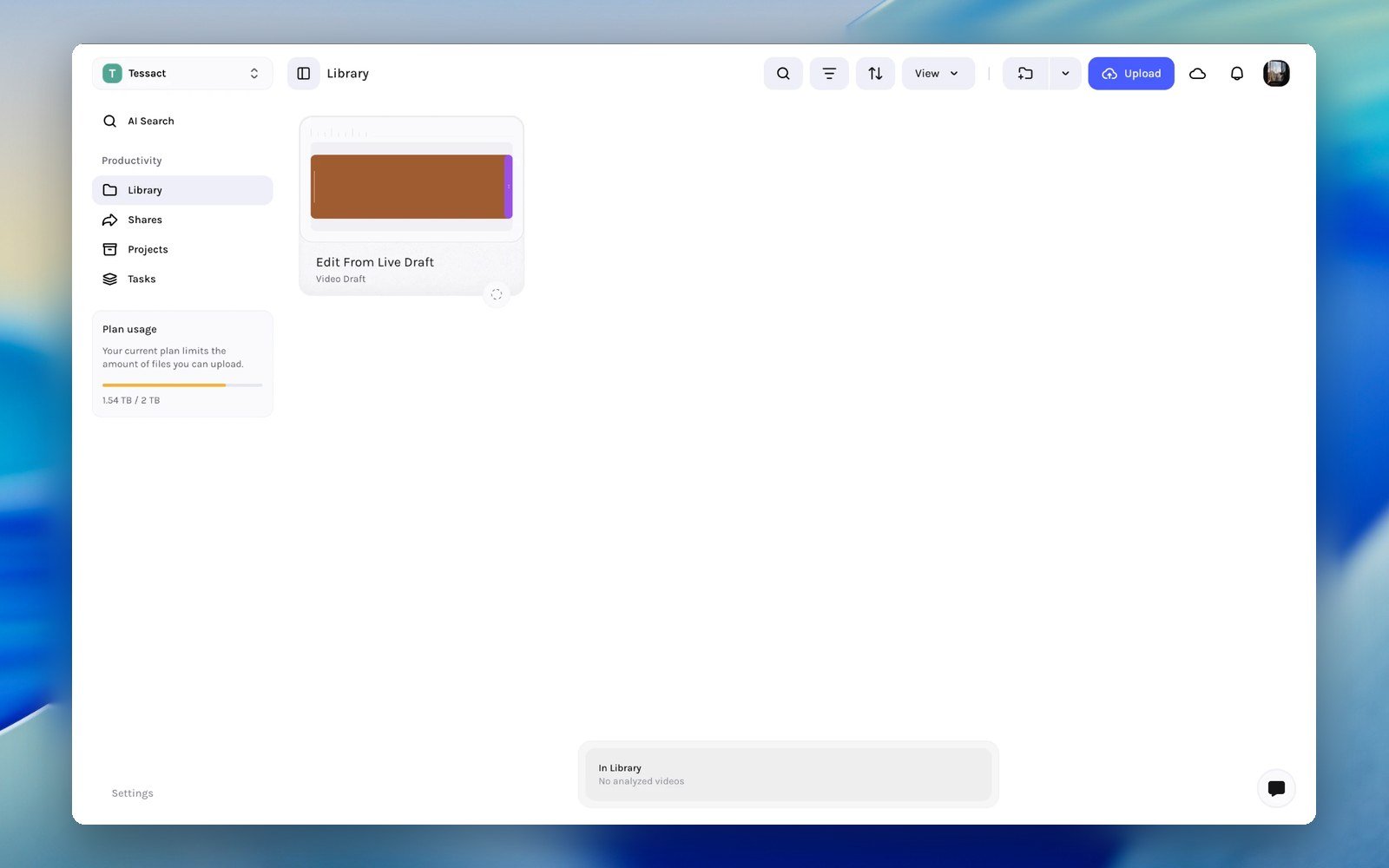Toggle the sidebar panel icon

(x=304, y=74)
